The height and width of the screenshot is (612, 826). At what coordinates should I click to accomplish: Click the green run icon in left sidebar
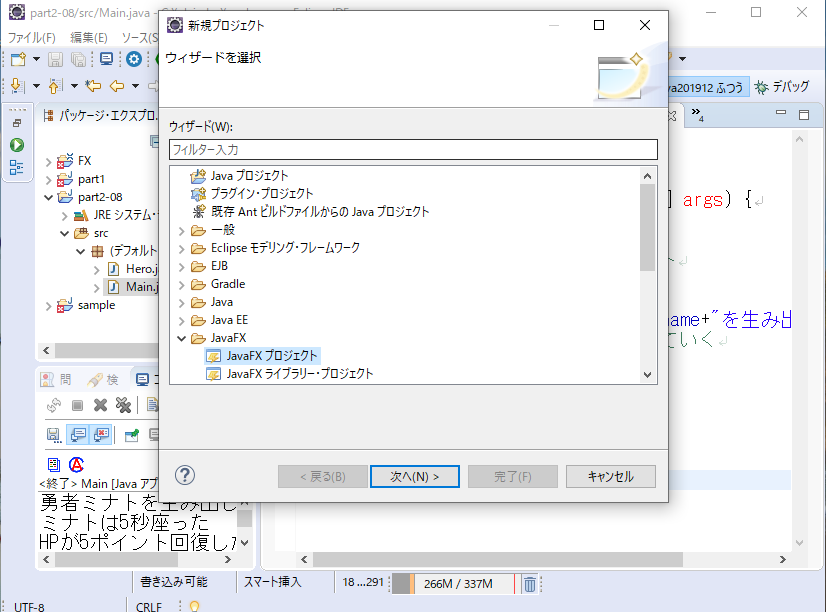pyautogui.click(x=17, y=145)
